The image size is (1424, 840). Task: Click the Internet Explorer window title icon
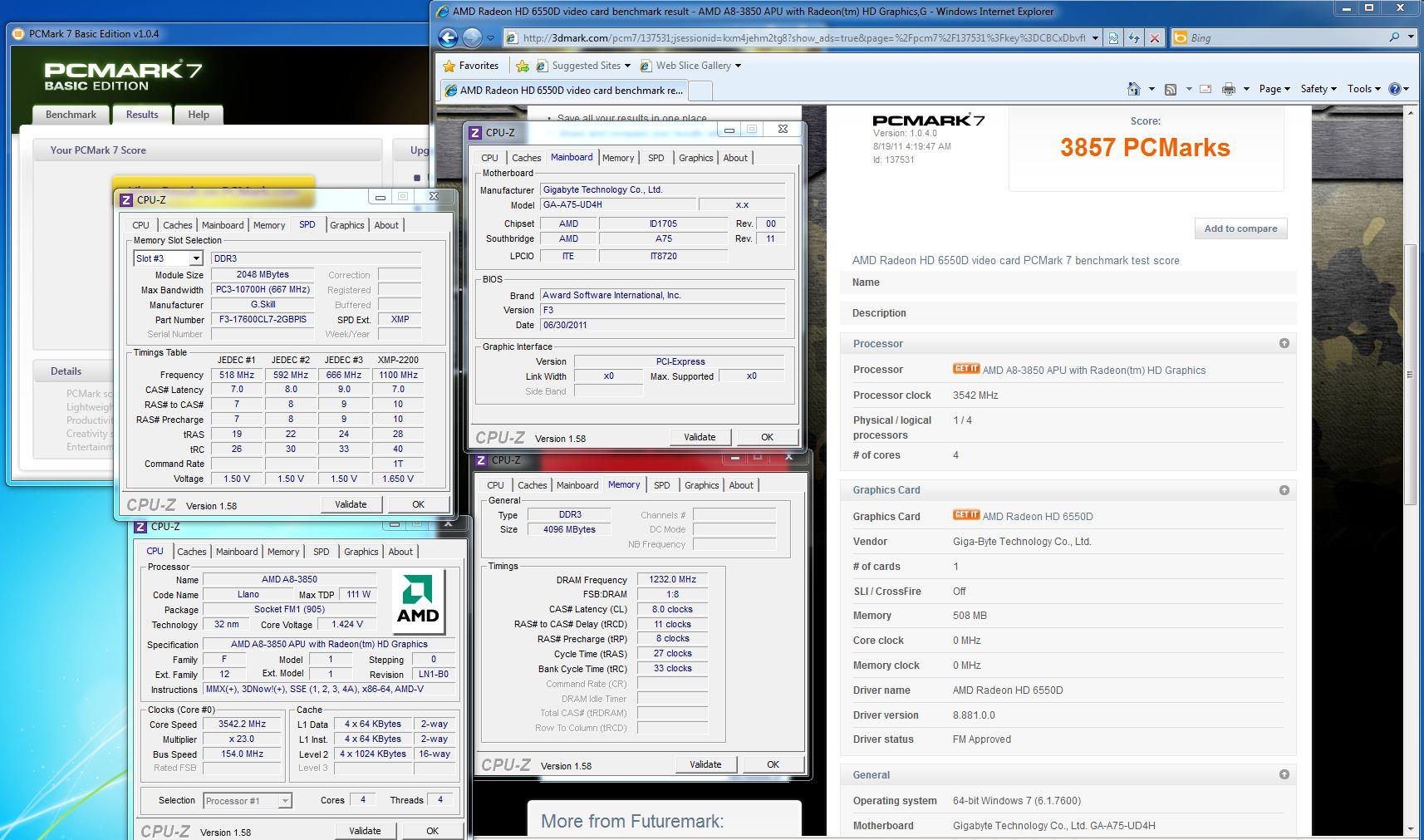pyautogui.click(x=443, y=12)
